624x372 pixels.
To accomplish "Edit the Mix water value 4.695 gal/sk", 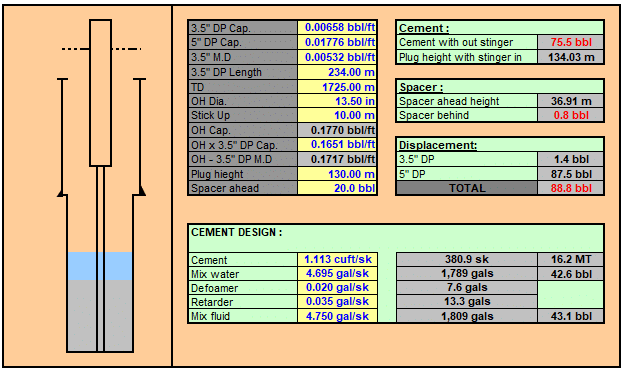I will pyautogui.click(x=337, y=274).
